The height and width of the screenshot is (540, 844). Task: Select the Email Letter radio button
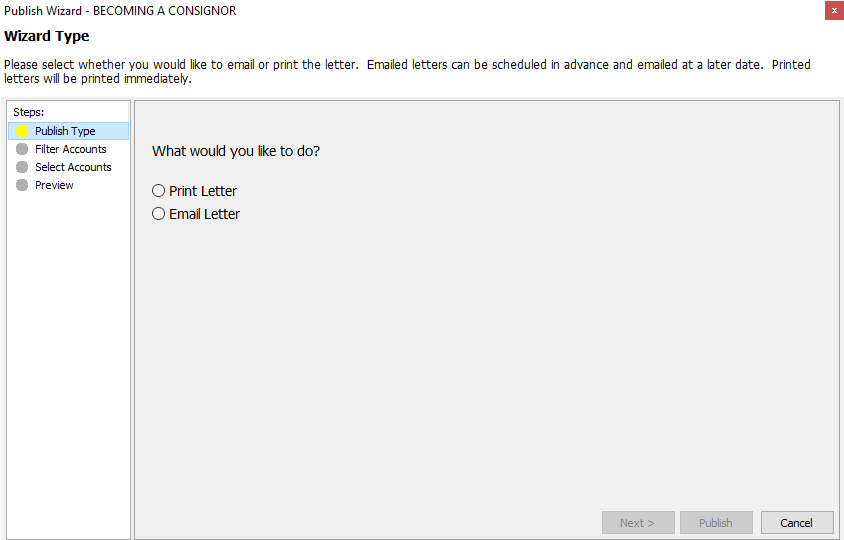(158, 214)
